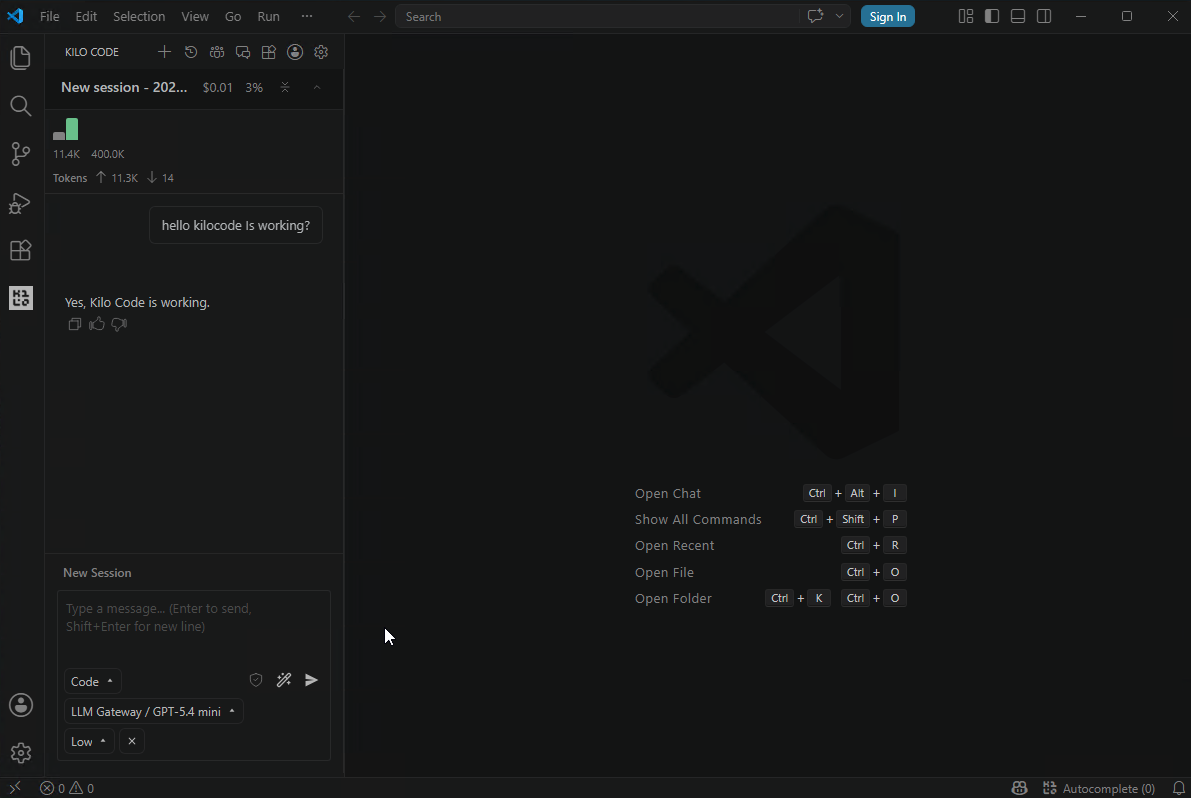Viewport: 1191px width, 798px height.
Task: Click the $0.01 cost value
Action: (217, 87)
